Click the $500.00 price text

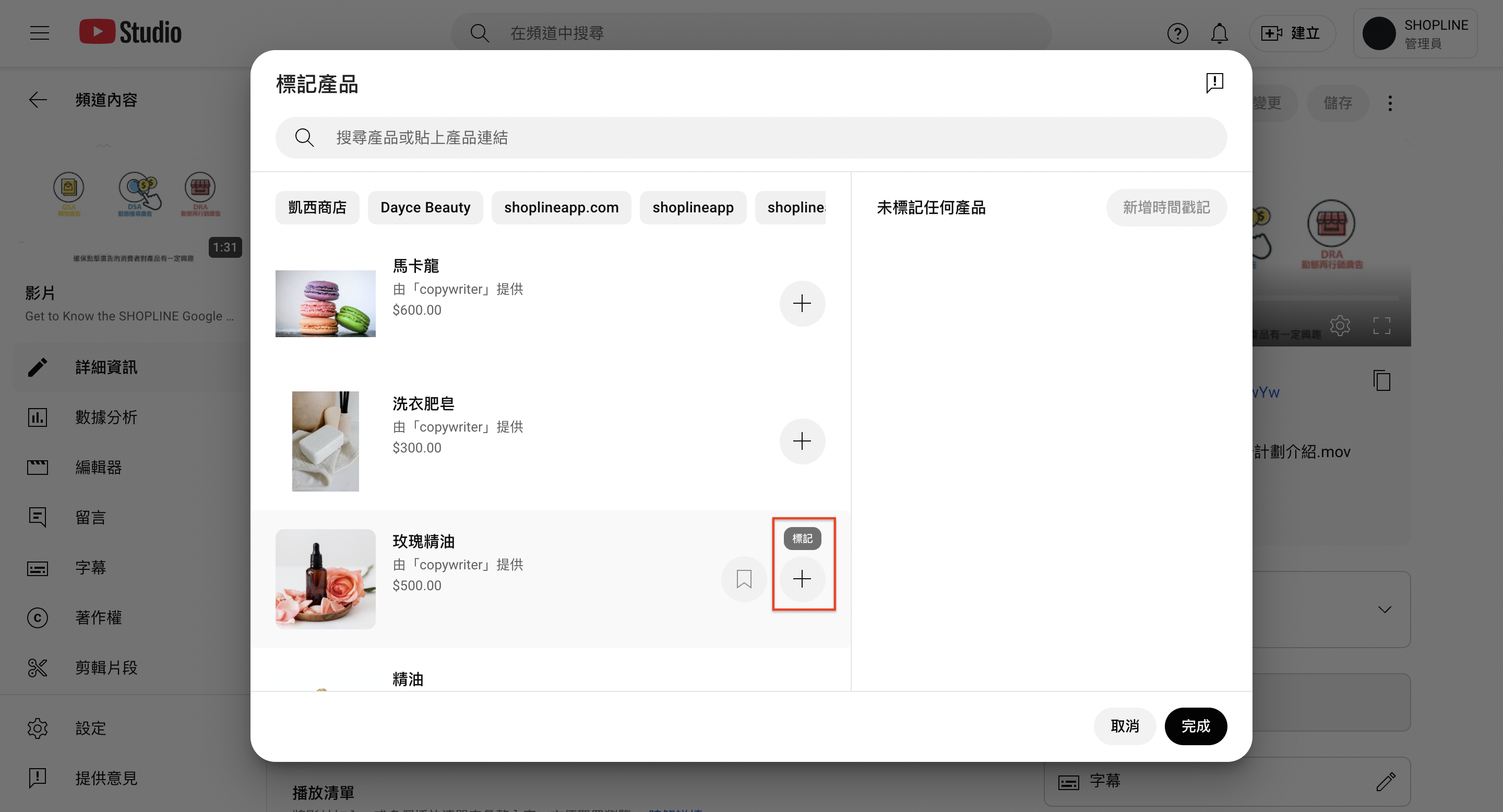[x=417, y=585]
